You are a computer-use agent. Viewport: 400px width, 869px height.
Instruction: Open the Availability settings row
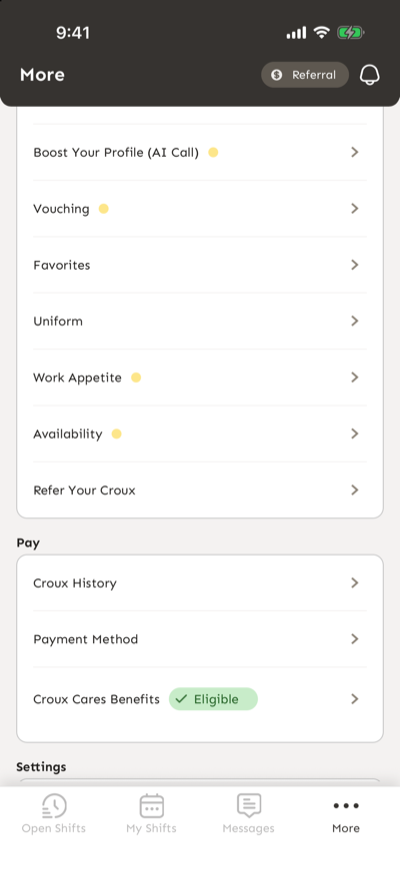click(200, 433)
